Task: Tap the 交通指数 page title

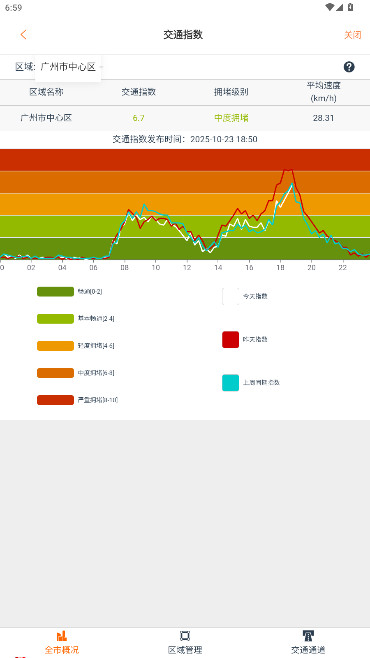Action: tap(183, 35)
